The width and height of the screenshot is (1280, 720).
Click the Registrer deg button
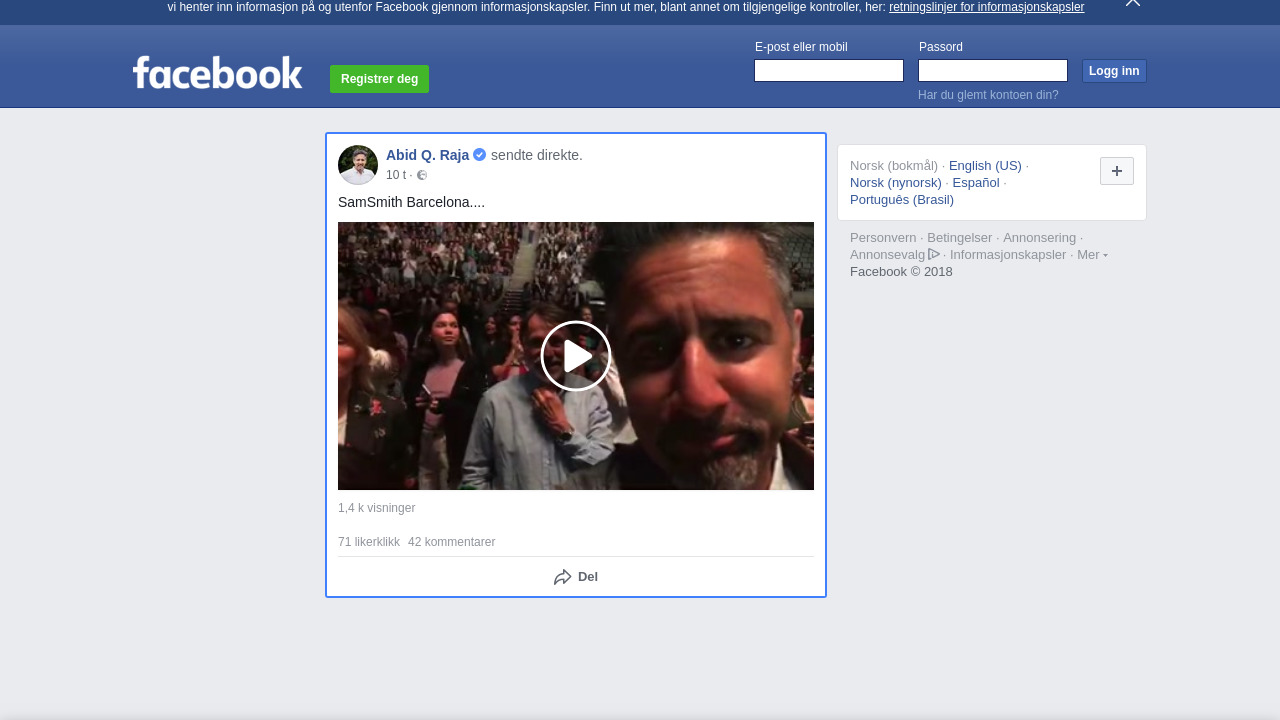[x=380, y=79]
